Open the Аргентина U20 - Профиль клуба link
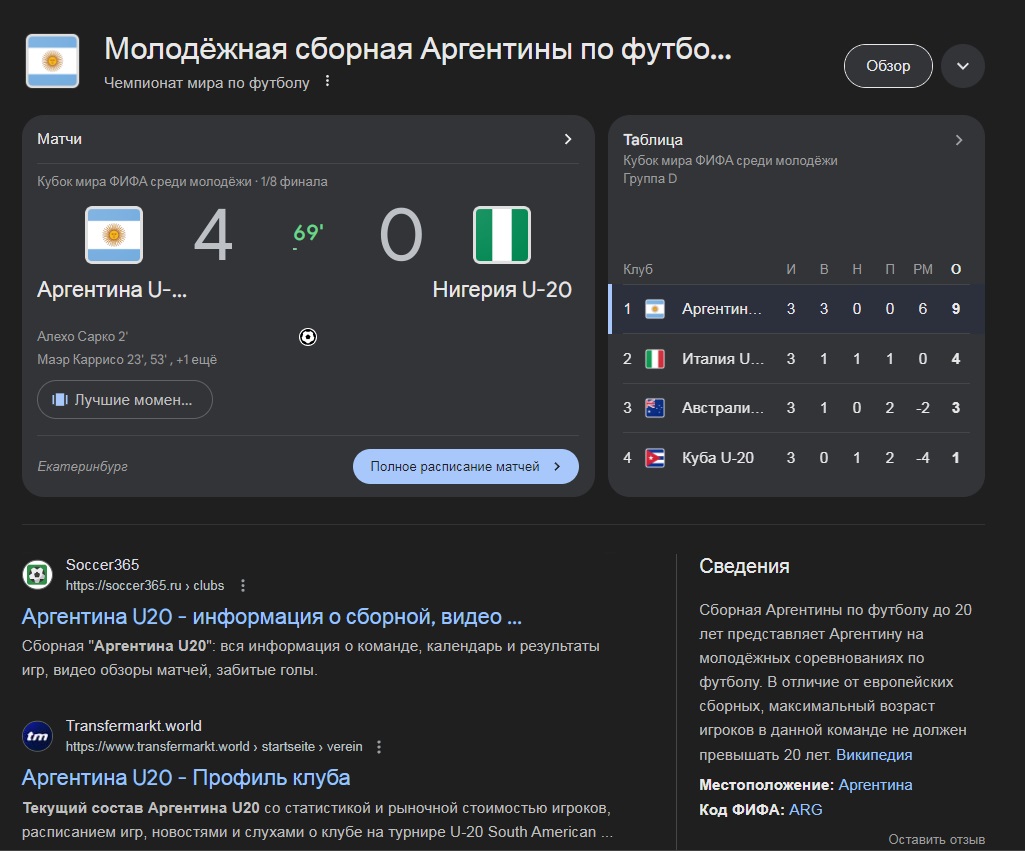Screen dimensions: 1025x851 [186, 778]
